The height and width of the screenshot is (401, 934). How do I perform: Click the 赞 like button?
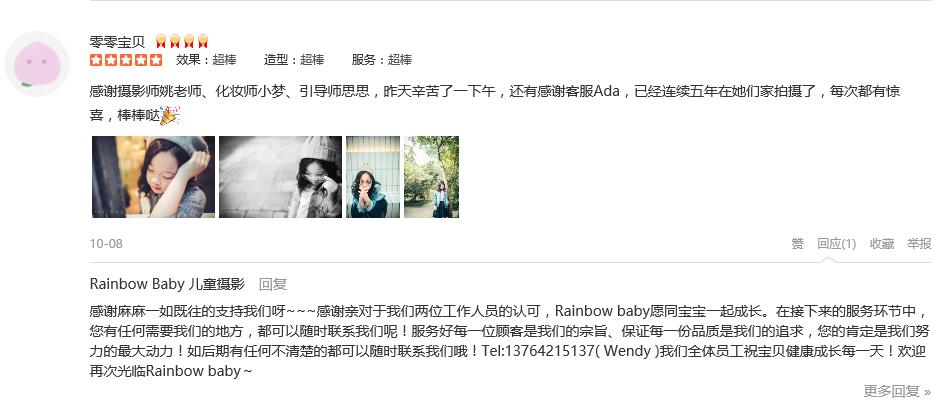click(798, 243)
